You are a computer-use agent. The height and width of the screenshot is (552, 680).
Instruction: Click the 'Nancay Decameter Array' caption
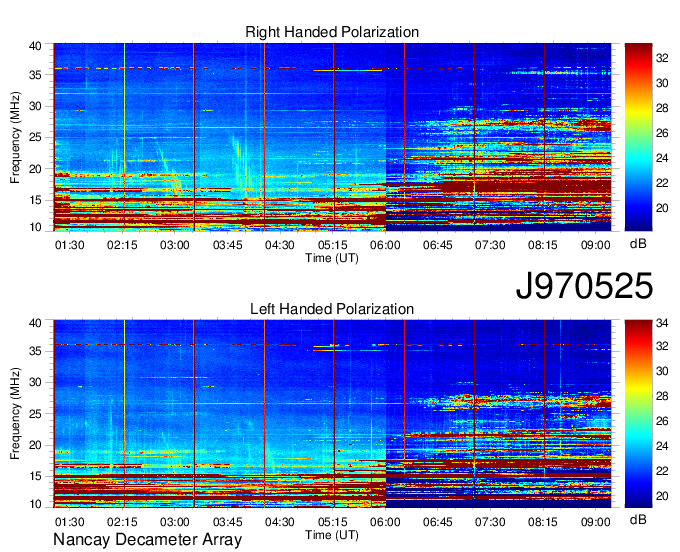[147, 540]
